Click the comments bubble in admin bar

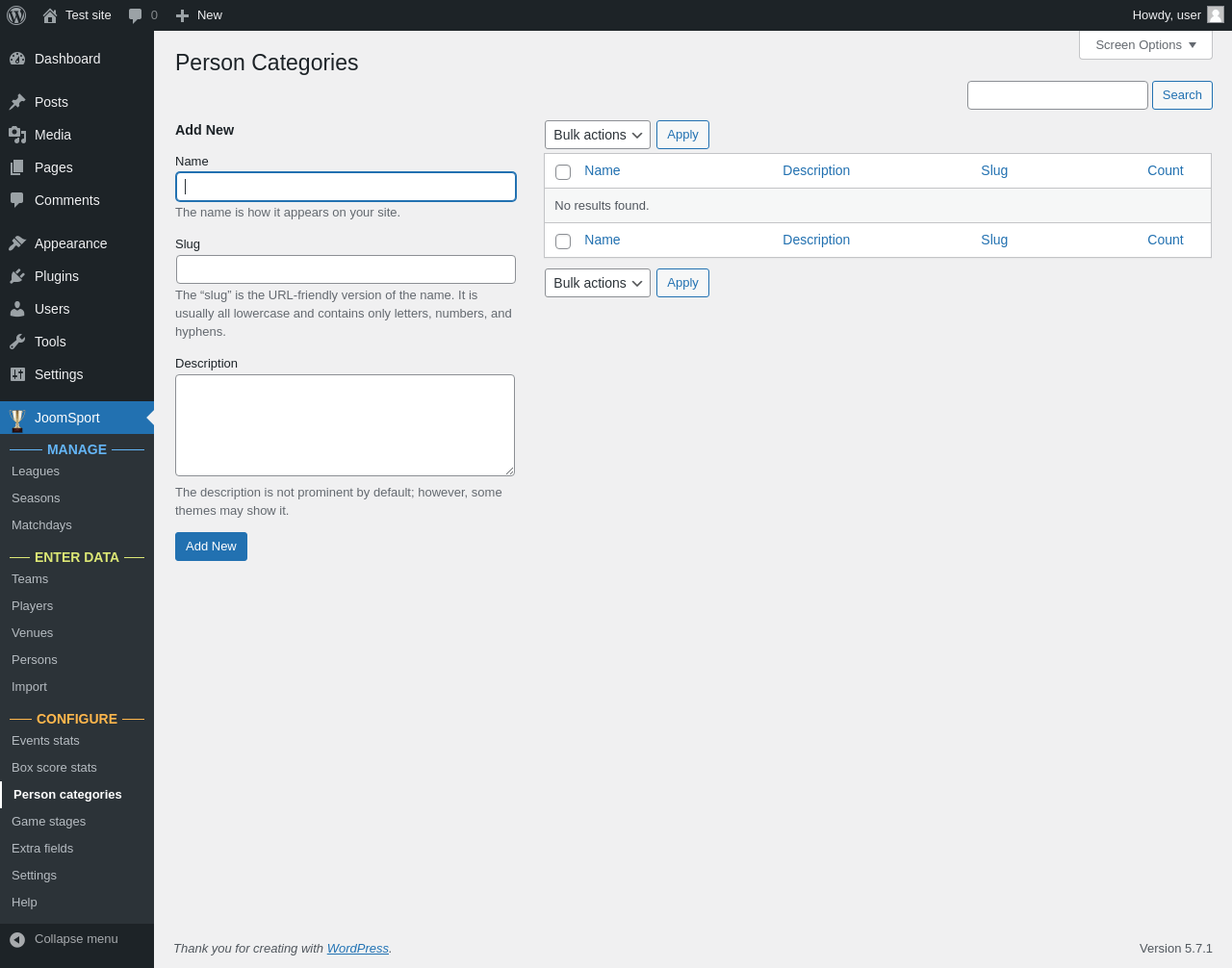tap(136, 15)
